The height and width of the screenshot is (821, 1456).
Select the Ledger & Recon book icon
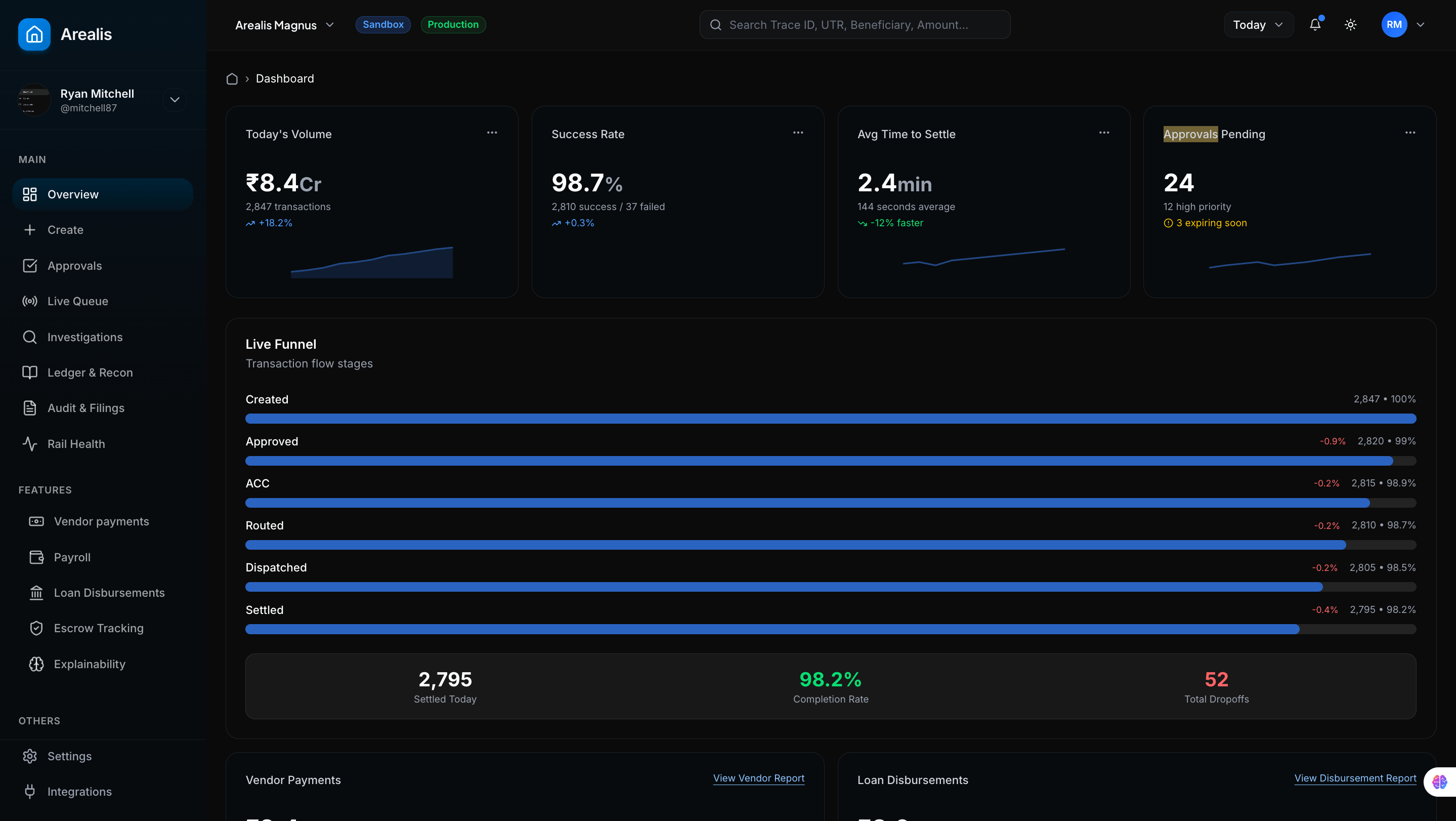30,372
